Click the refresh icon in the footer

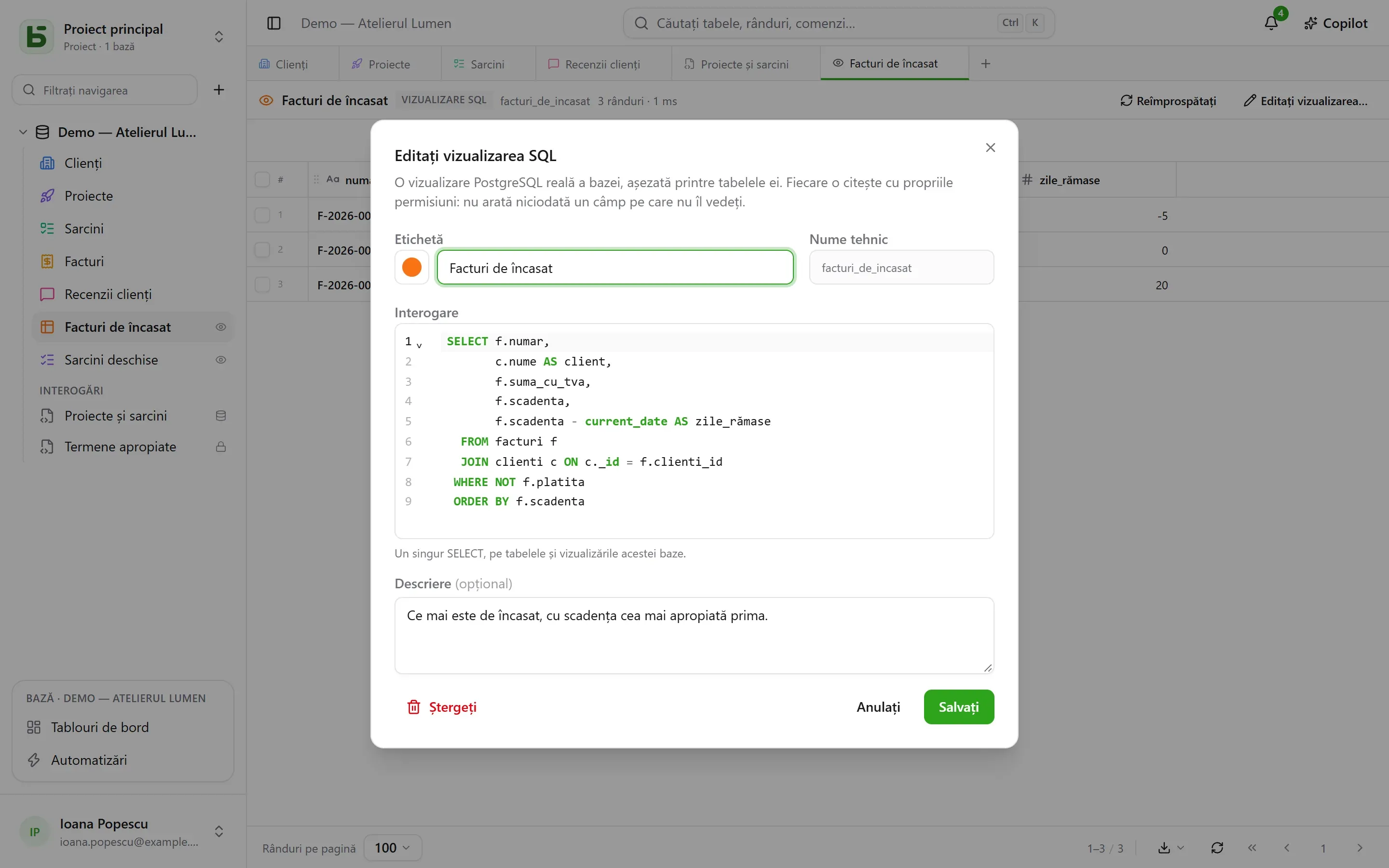point(1217,848)
